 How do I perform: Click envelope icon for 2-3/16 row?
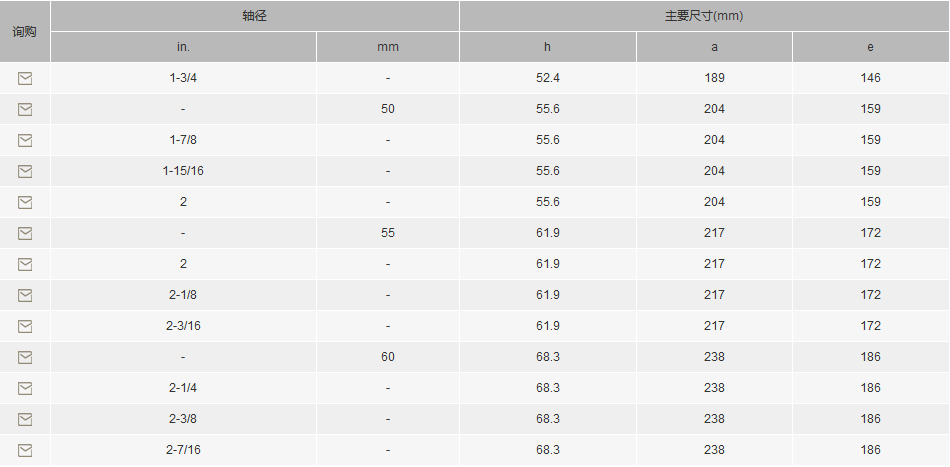click(x=25, y=326)
